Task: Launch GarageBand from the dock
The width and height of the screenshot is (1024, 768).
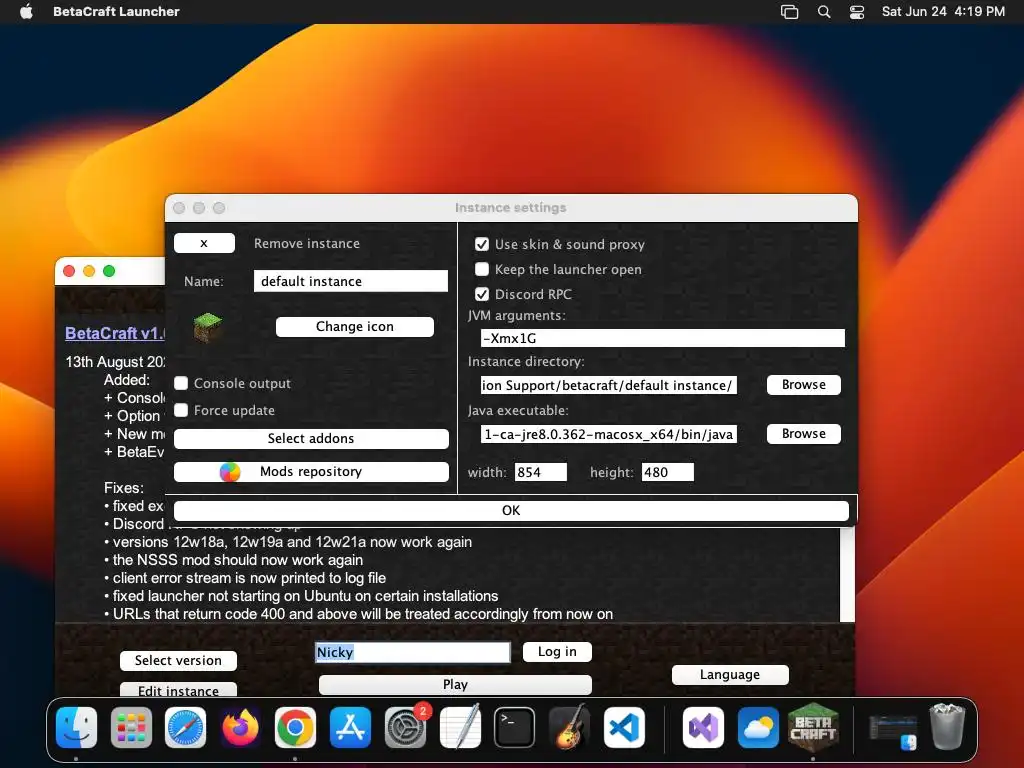Action: (x=569, y=728)
